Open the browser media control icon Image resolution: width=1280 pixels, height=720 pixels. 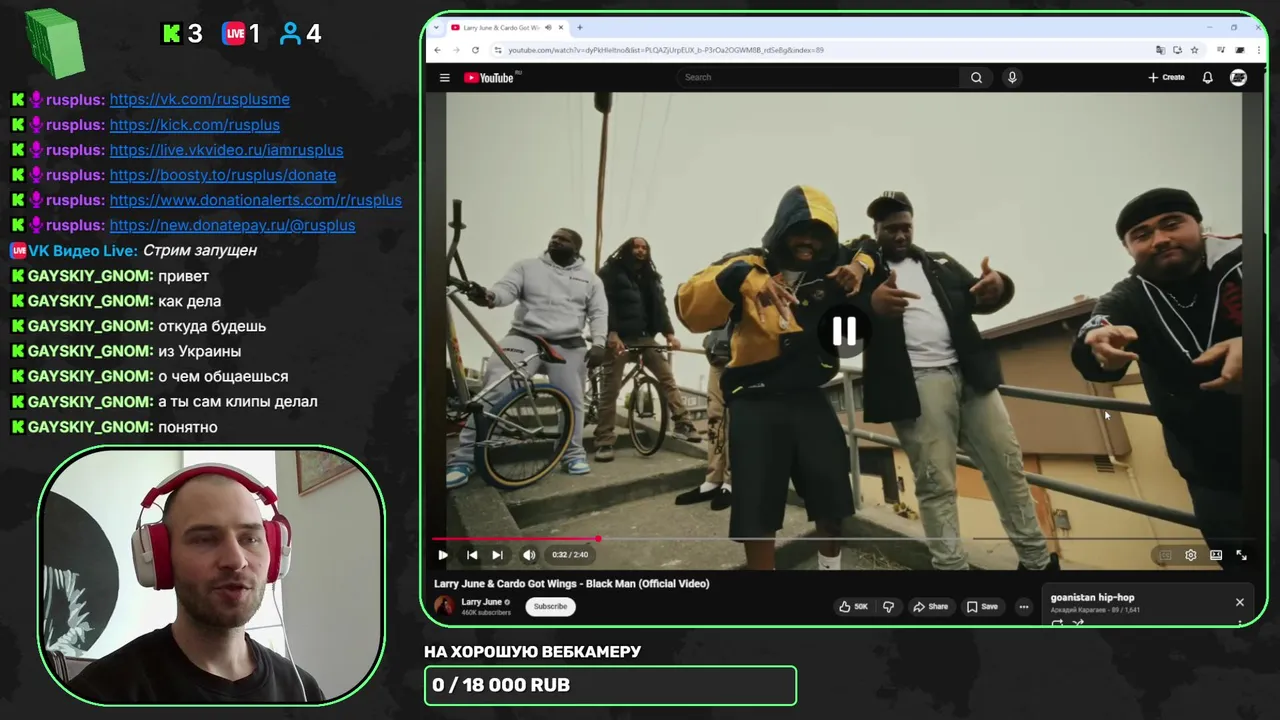point(1222,50)
